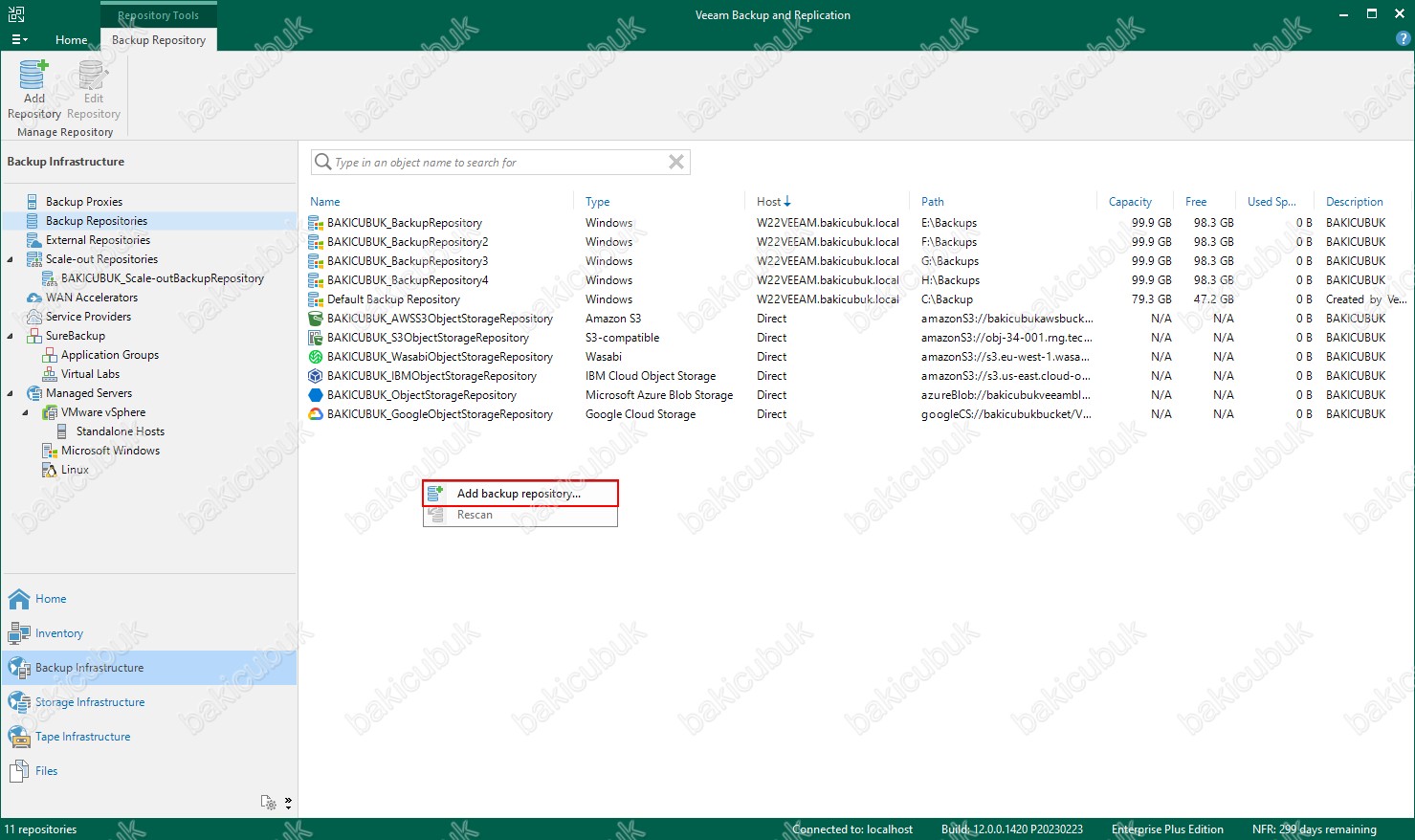Sort the list by Description column
Viewport: 1415px width, 840px height.
pos(1355,202)
